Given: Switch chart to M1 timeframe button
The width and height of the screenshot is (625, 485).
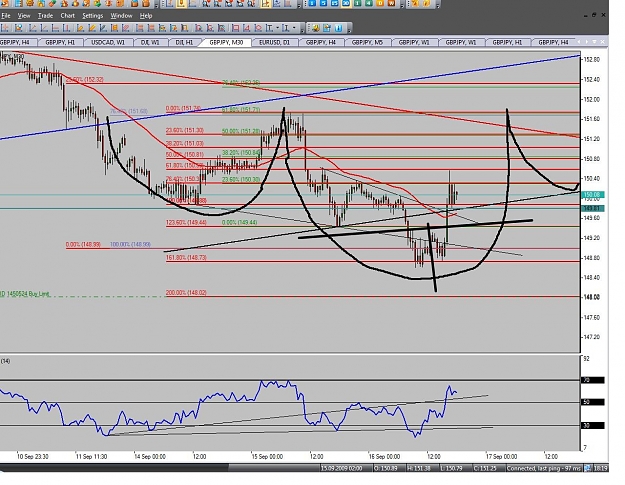Looking at the screenshot, I should pos(313,4).
